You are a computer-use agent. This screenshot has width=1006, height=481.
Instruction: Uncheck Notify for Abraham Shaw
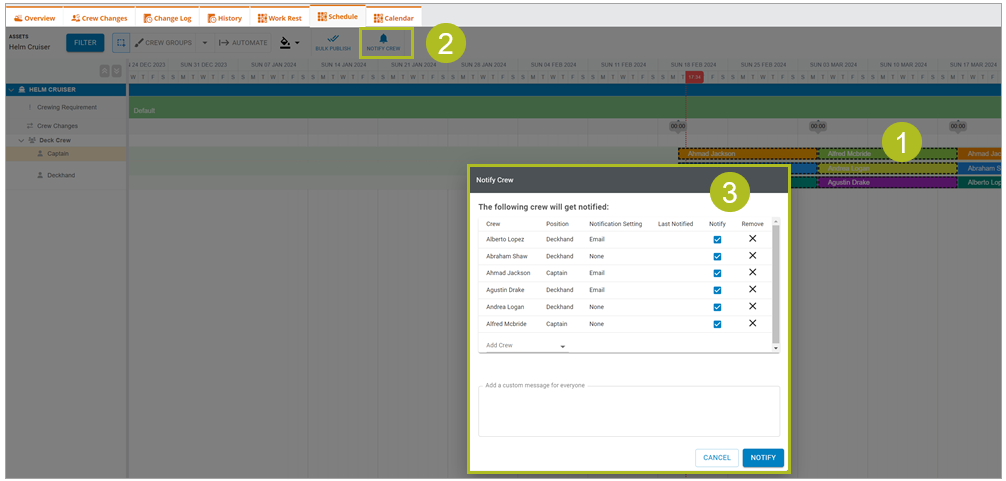717,256
